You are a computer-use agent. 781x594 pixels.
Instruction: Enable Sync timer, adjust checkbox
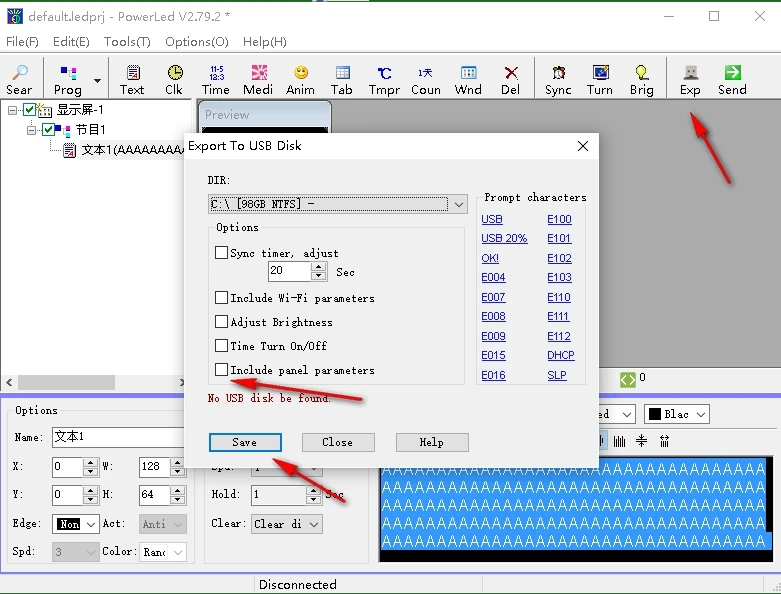tap(222, 252)
